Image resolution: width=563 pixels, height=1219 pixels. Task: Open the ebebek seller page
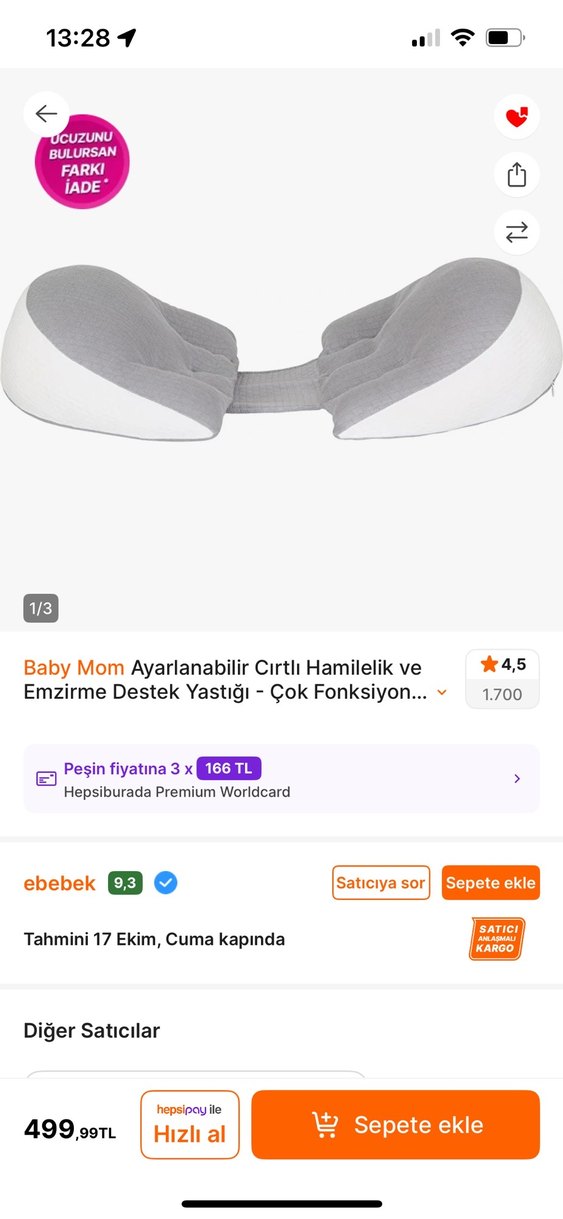click(60, 883)
